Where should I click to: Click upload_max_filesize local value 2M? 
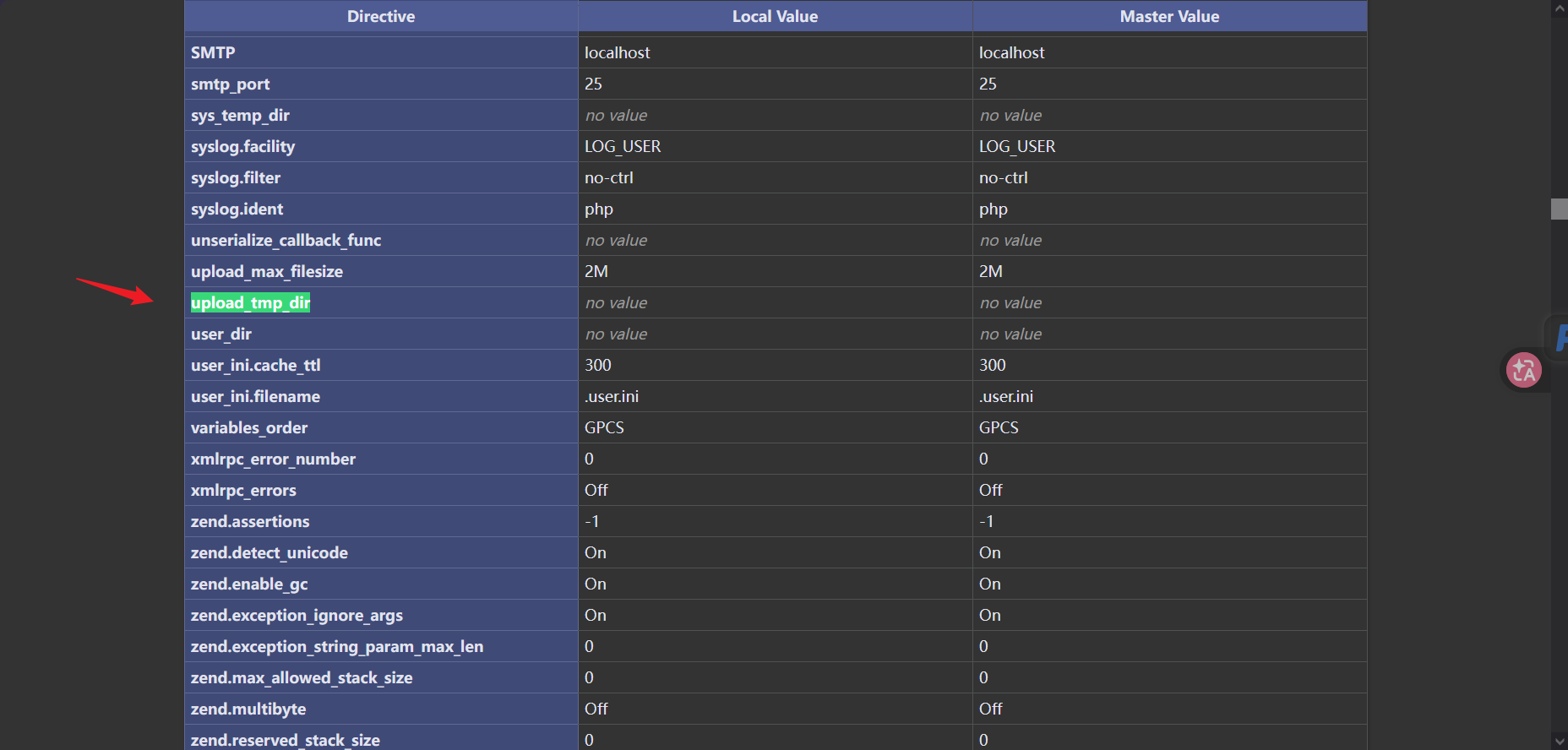click(x=596, y=271)
